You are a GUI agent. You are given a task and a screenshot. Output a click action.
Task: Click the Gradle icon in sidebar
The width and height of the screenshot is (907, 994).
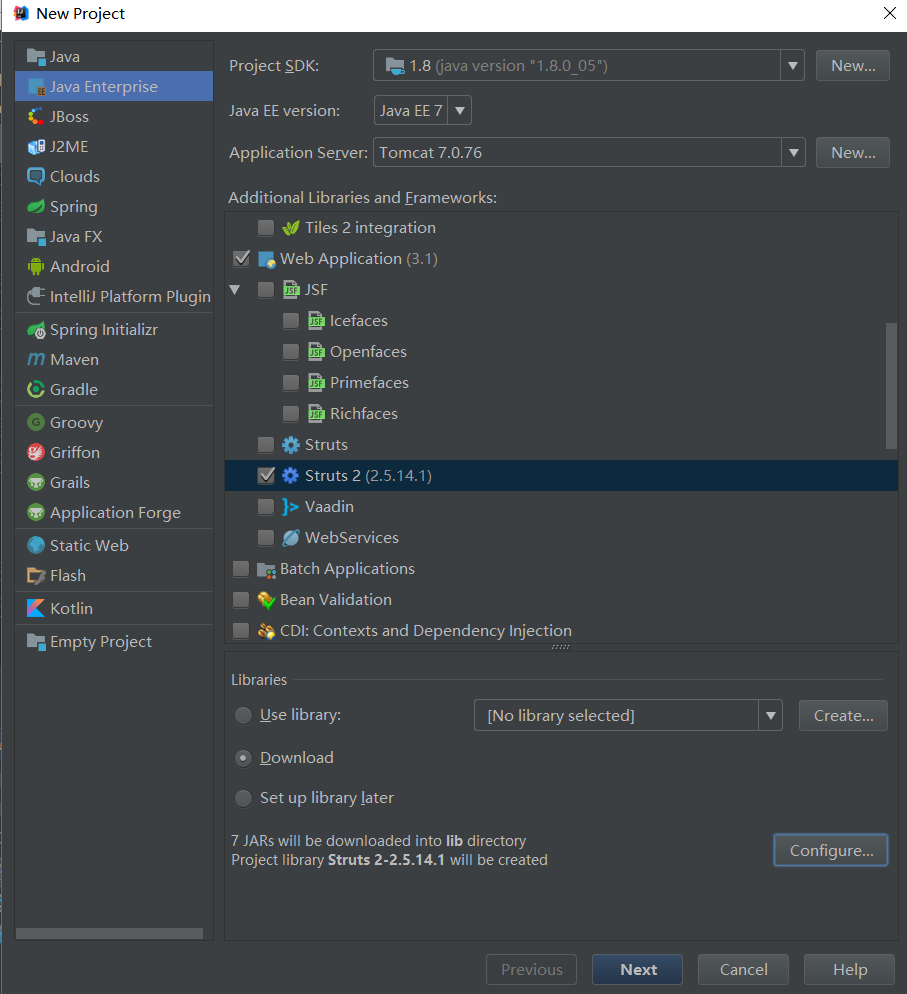[x=36, y=389]
